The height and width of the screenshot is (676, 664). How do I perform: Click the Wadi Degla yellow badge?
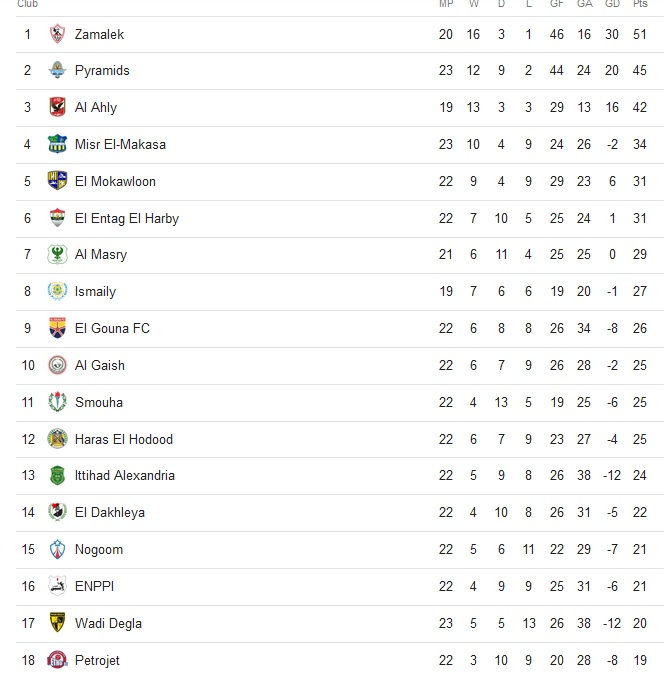click(57, 623)
